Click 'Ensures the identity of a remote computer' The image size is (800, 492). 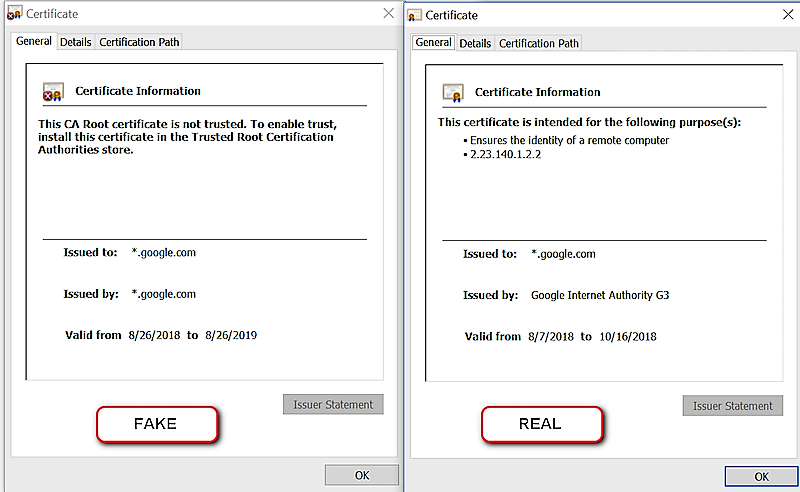[569, 140]
